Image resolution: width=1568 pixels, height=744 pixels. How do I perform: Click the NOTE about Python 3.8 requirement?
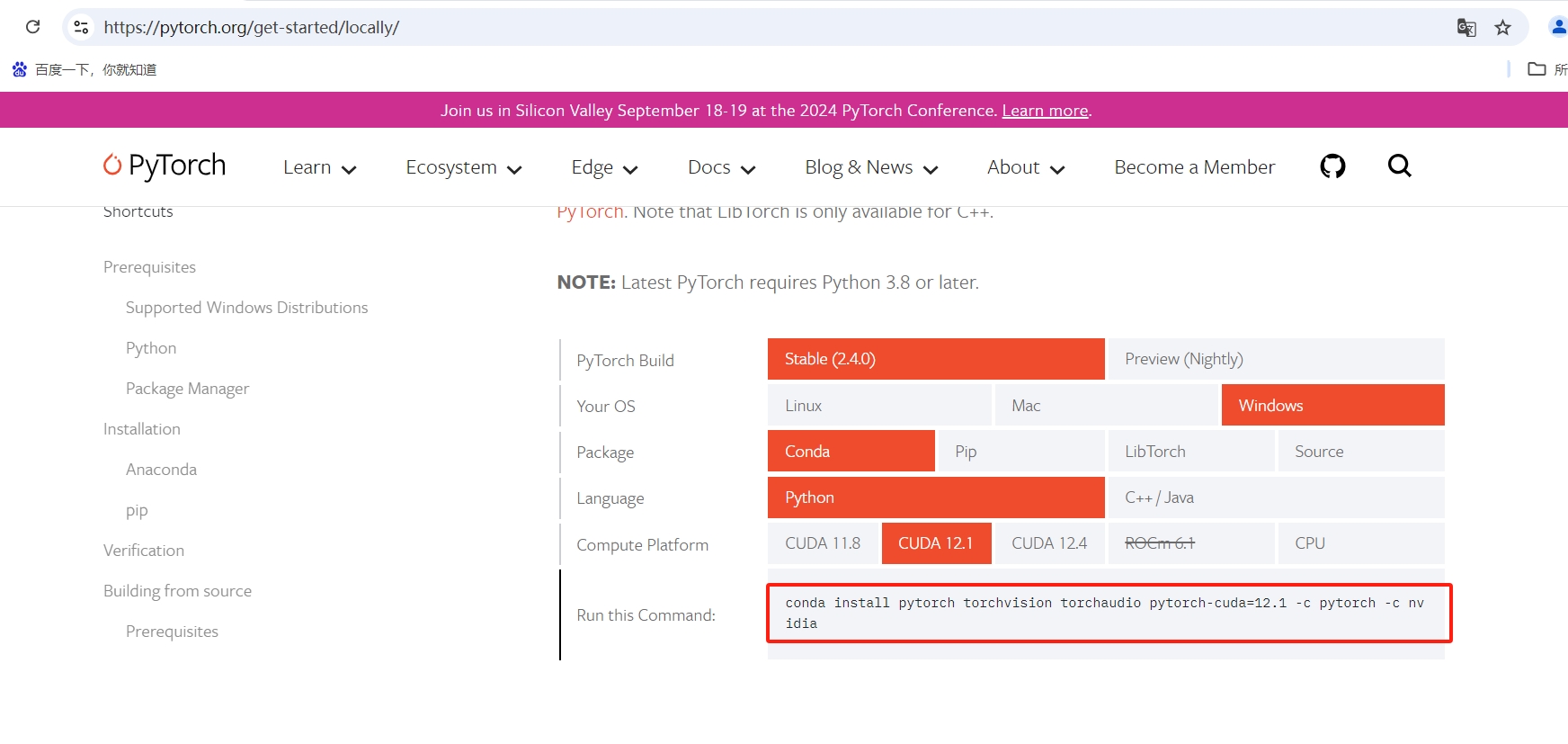pyautogui.click(x=768, y=282)
